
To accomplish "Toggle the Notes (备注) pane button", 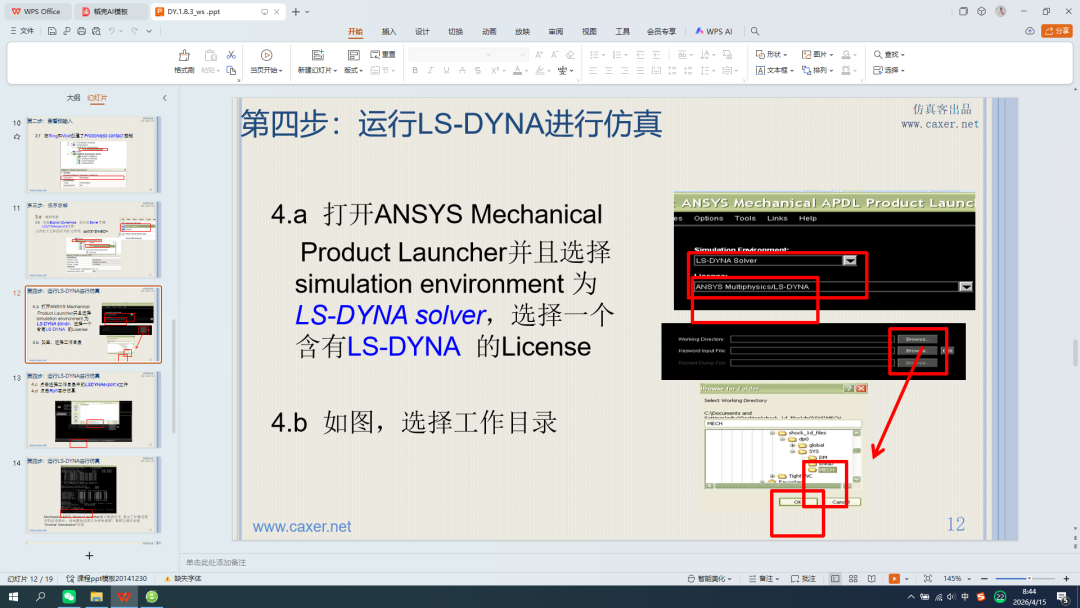I will click(764, 579).
